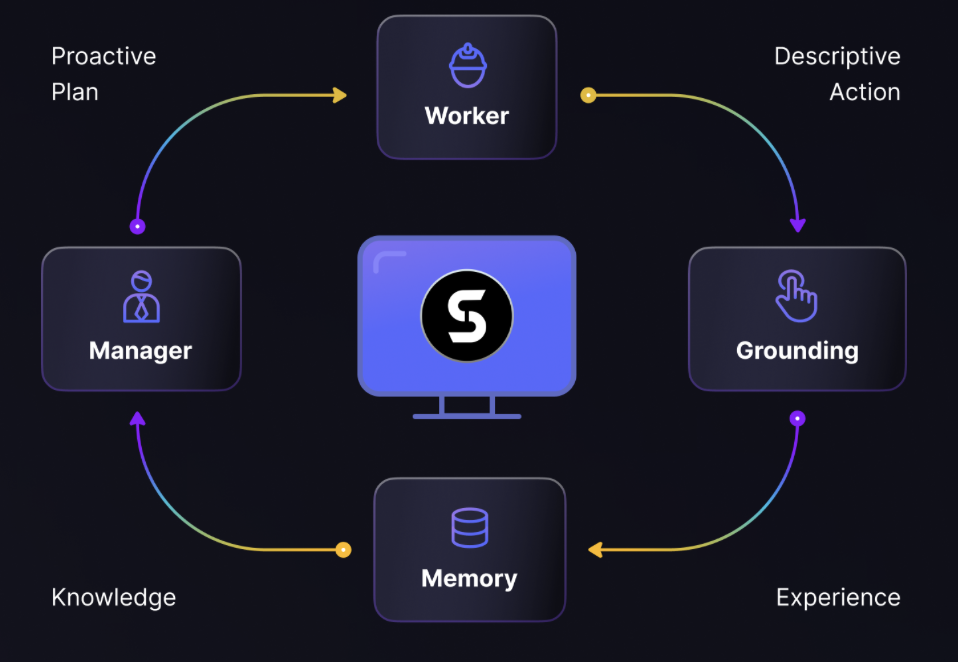The height and width of the screenshot is (662, 958).
Task: Click the Memory database icon
Action: point(469,528)
